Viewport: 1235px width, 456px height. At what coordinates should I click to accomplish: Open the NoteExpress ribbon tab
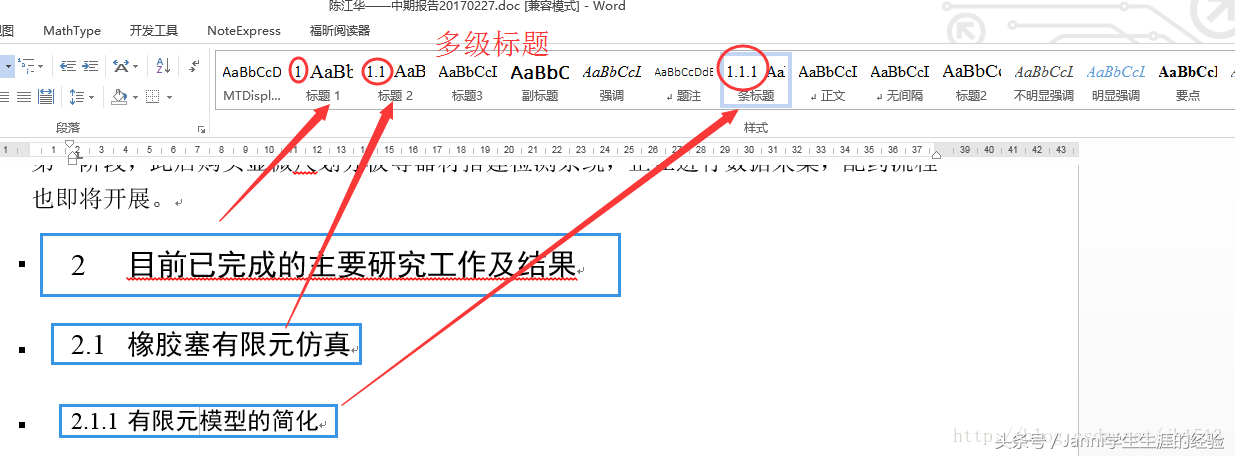244,31
